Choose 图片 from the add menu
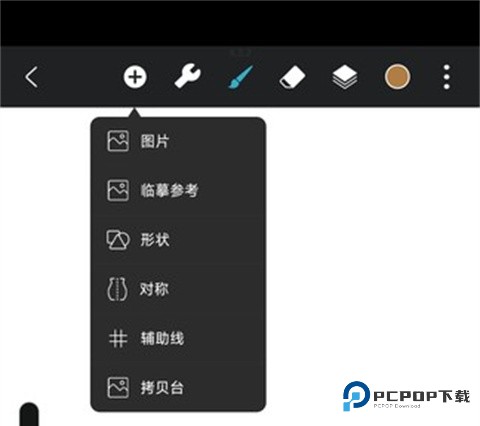The height and width of the screenshot is (426, 480). (178, 141)
